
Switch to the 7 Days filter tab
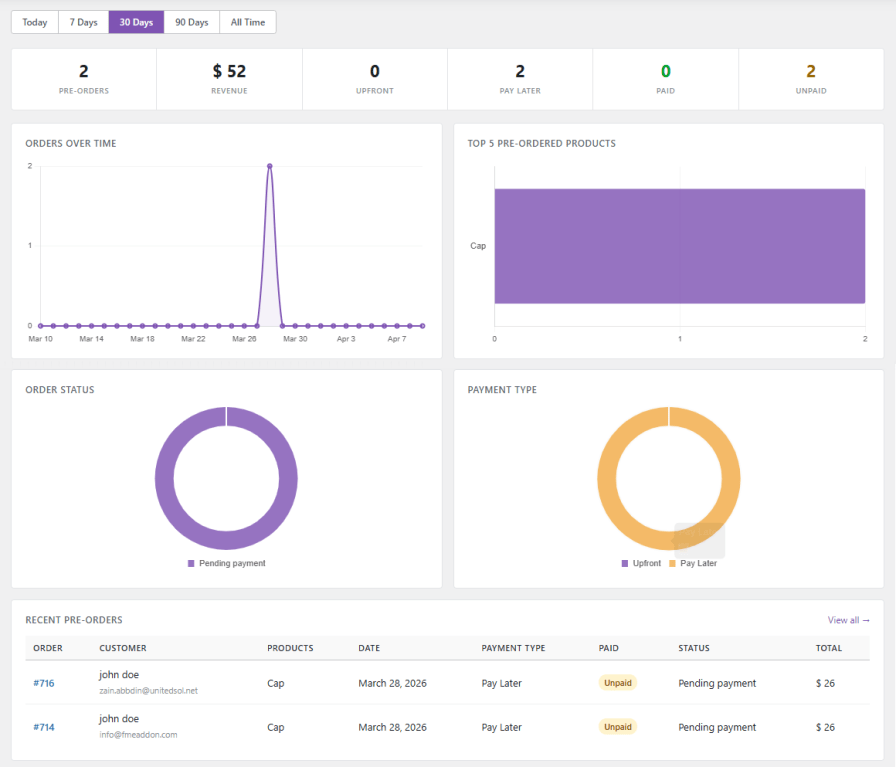(82, 21)
